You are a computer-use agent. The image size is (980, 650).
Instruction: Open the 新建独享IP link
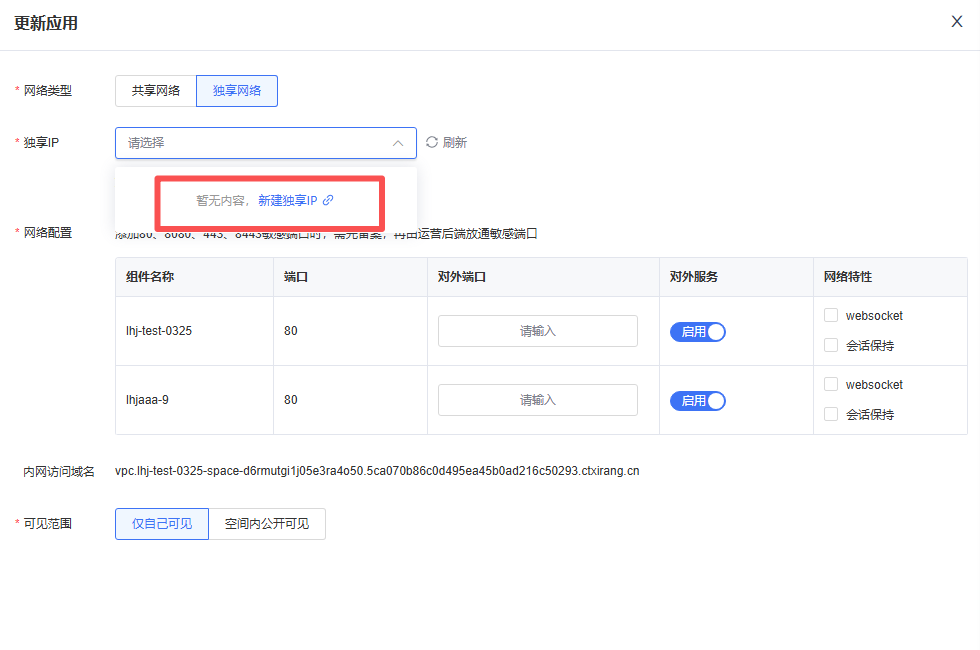287,201
